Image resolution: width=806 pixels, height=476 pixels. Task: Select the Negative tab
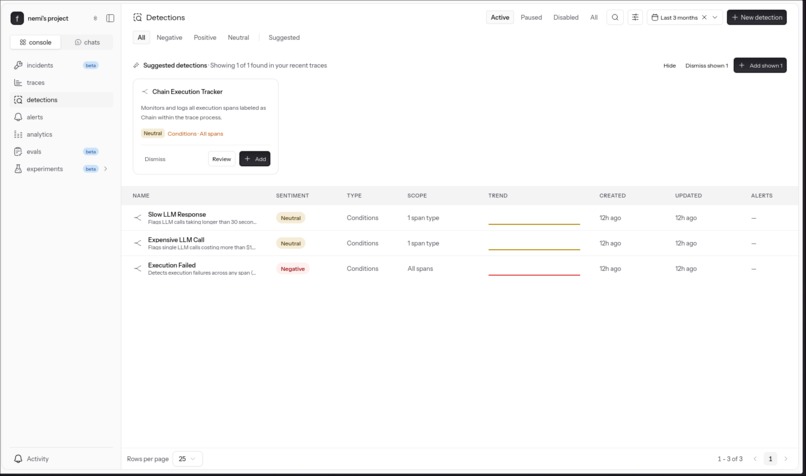tap(169, 38)
